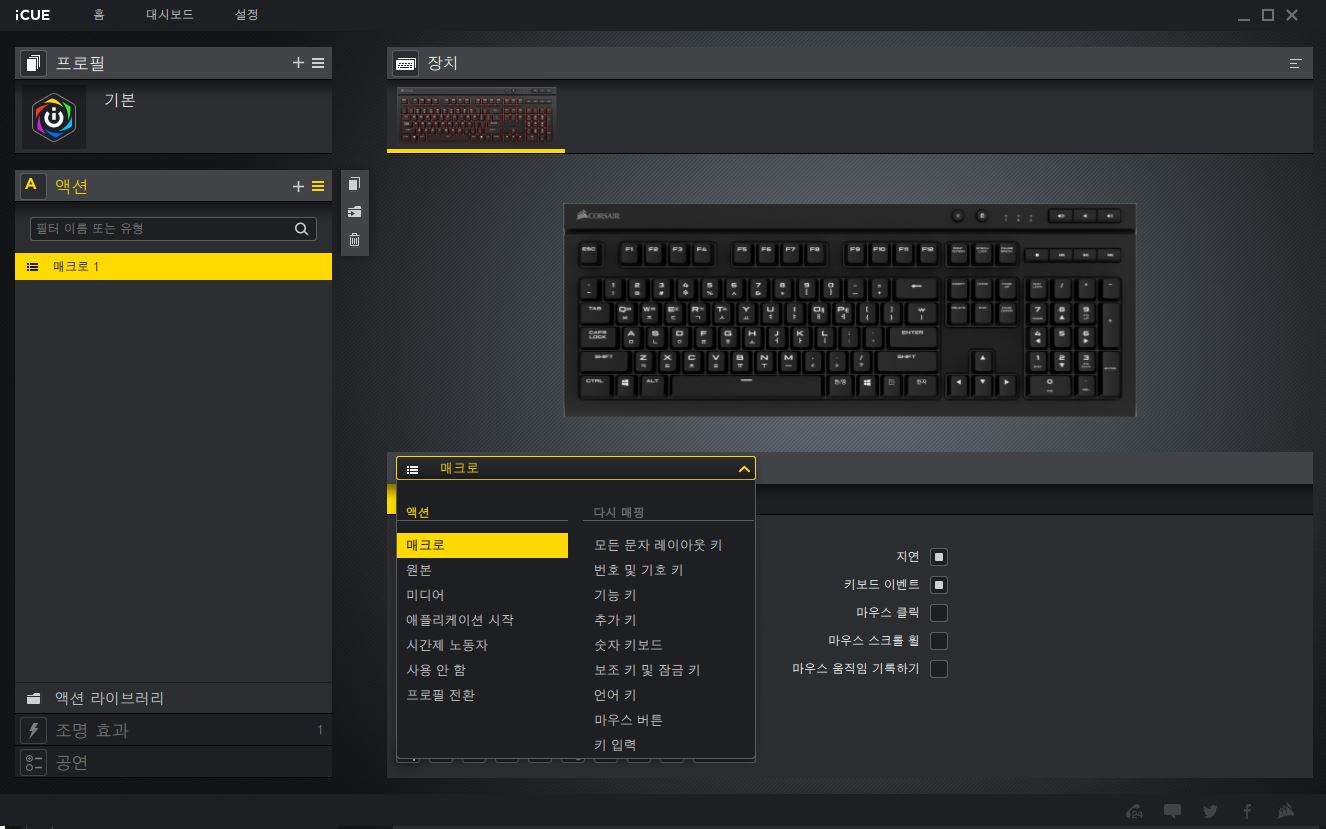Move action to library folder icon
Image resolution: width=1326 pixels, height=829 pixels.
354,212
